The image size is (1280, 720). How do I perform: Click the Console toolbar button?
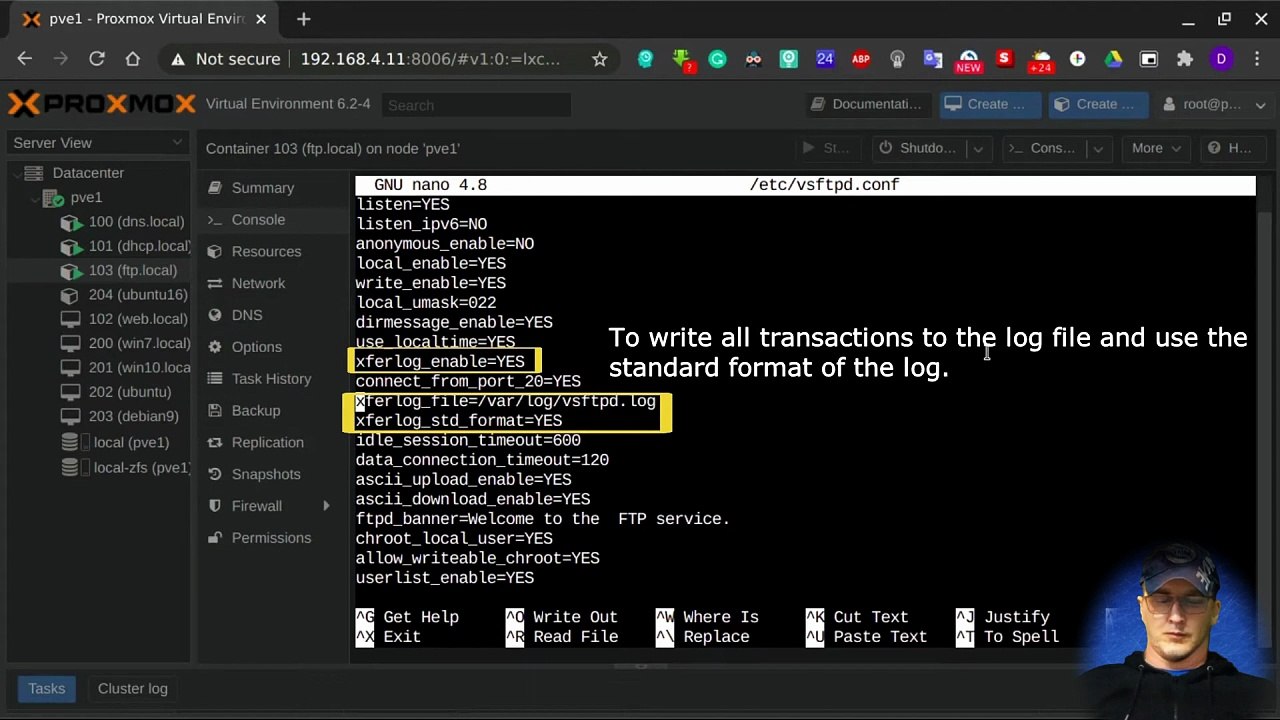[1041, 148]
